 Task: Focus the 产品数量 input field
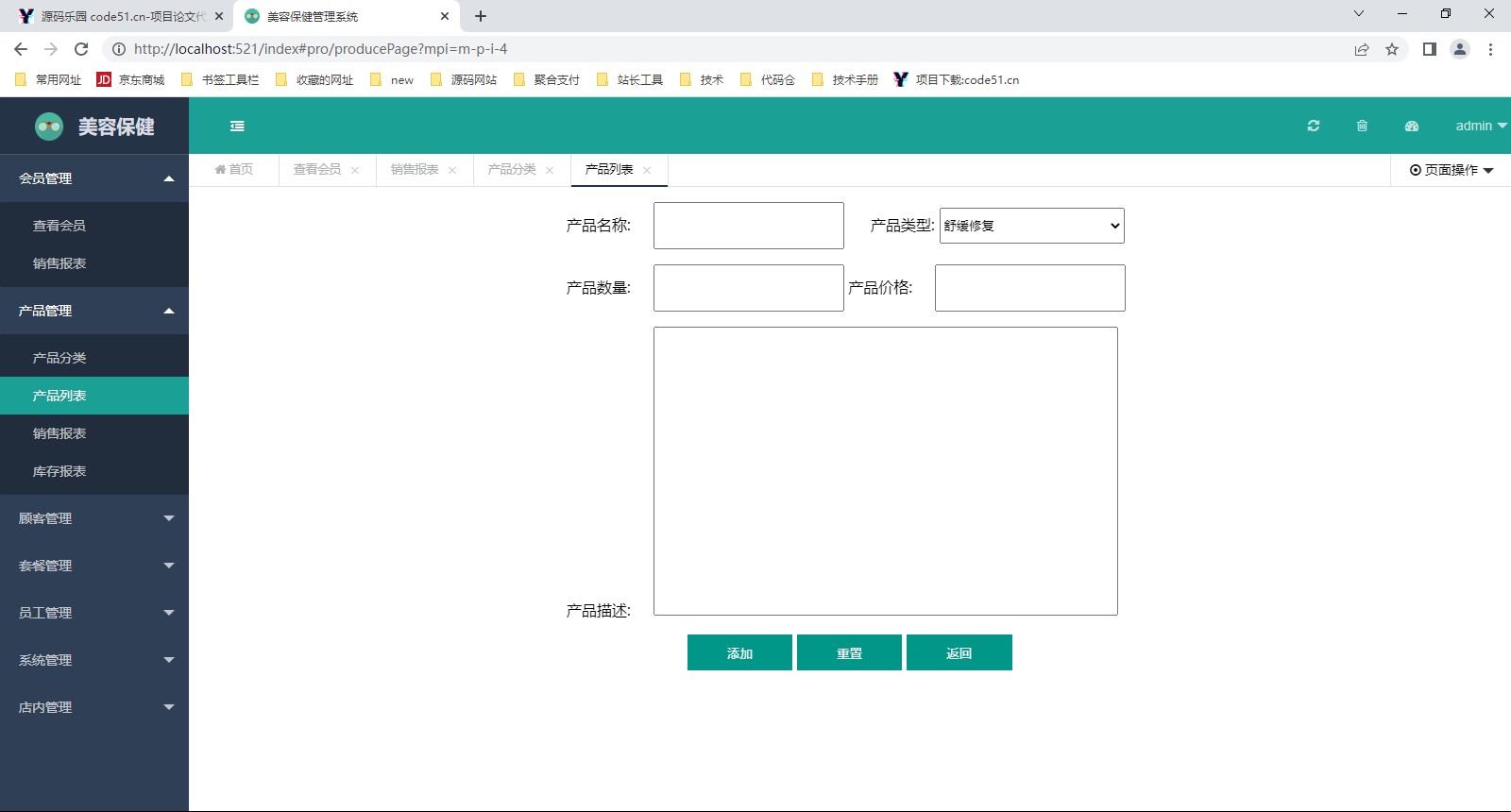point(749,288)
